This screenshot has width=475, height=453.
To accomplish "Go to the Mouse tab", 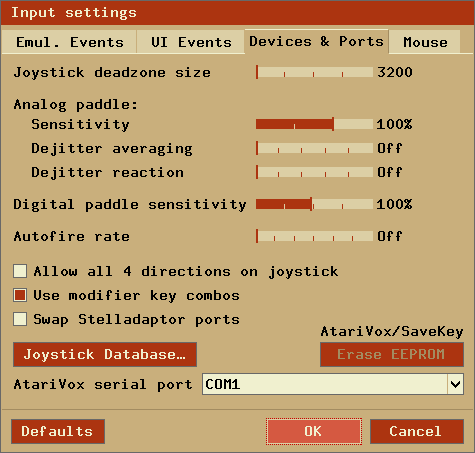I will tap(425, 42).
